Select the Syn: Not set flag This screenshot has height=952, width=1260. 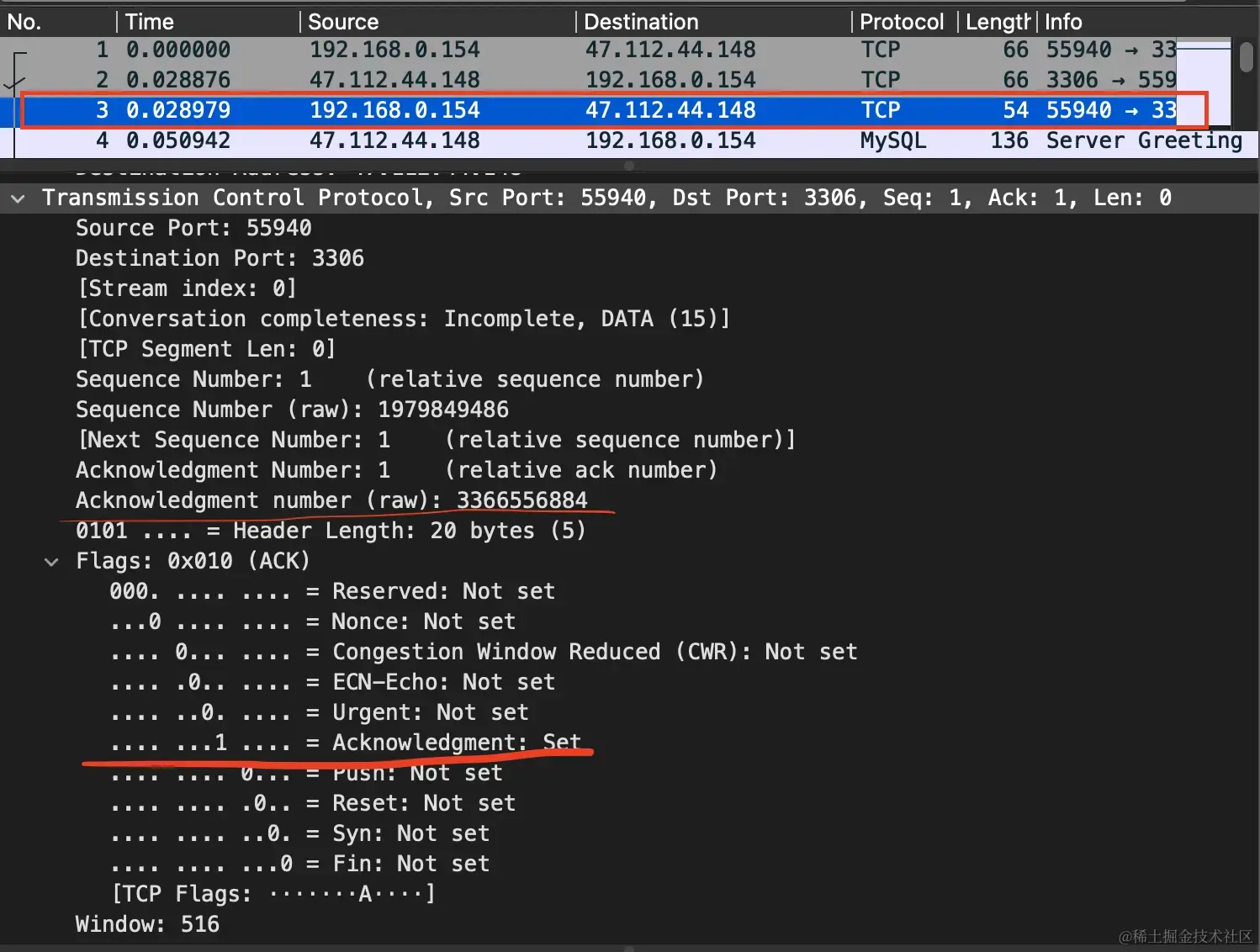(x=299, y=833)
